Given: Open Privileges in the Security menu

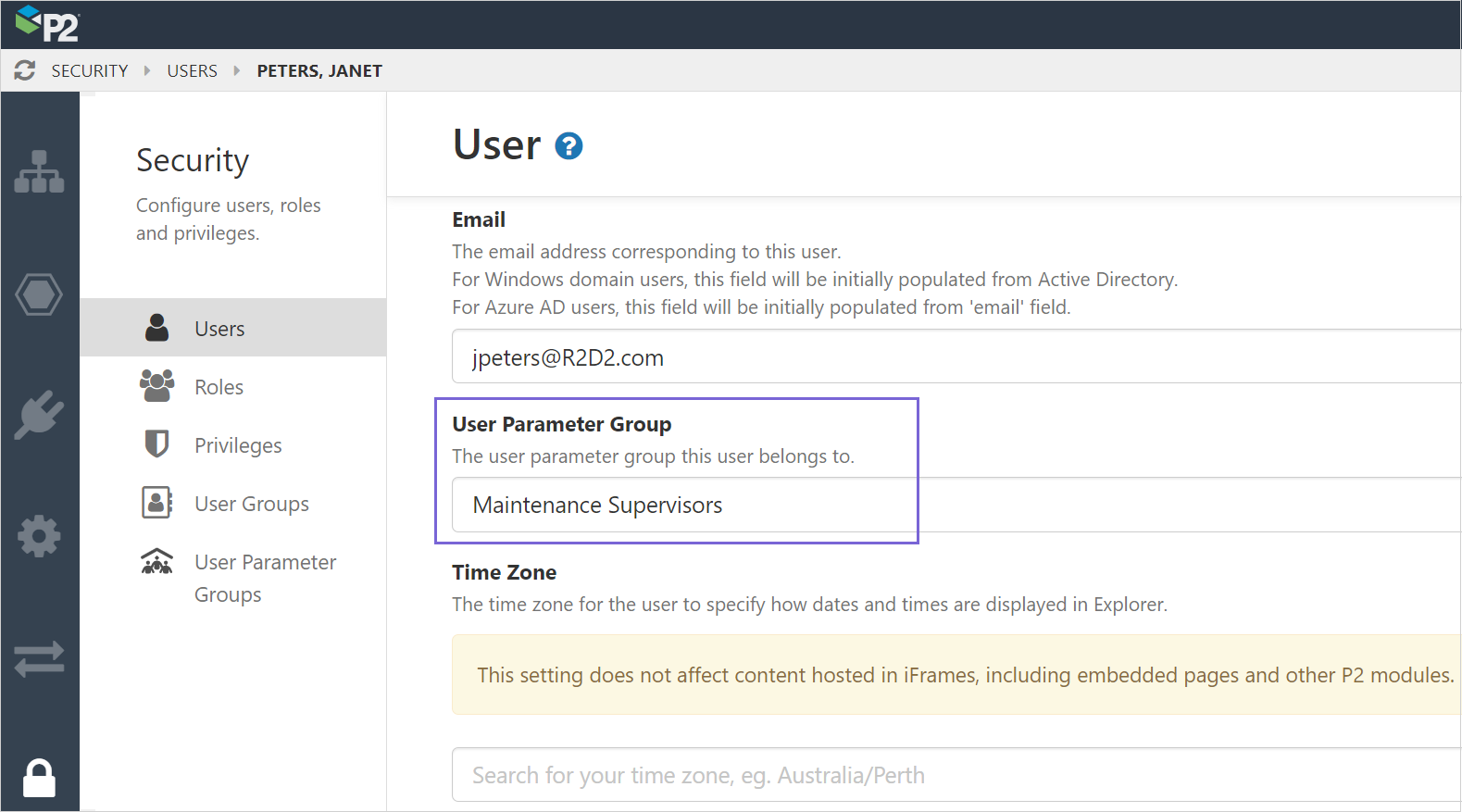Looking at the screenshot, I should tap(238, 445).
